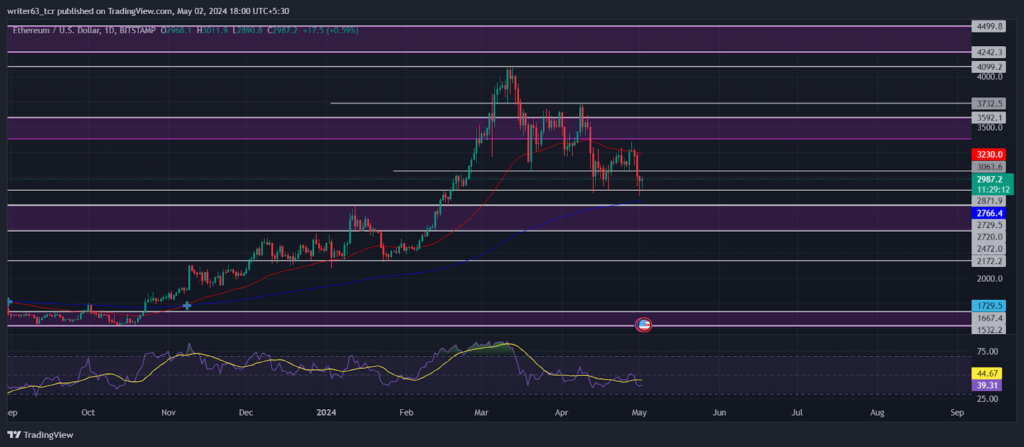This screenshot has width=1024, height=447.
Task: Select the 4499.8 price level label
Action: [987, 27]
